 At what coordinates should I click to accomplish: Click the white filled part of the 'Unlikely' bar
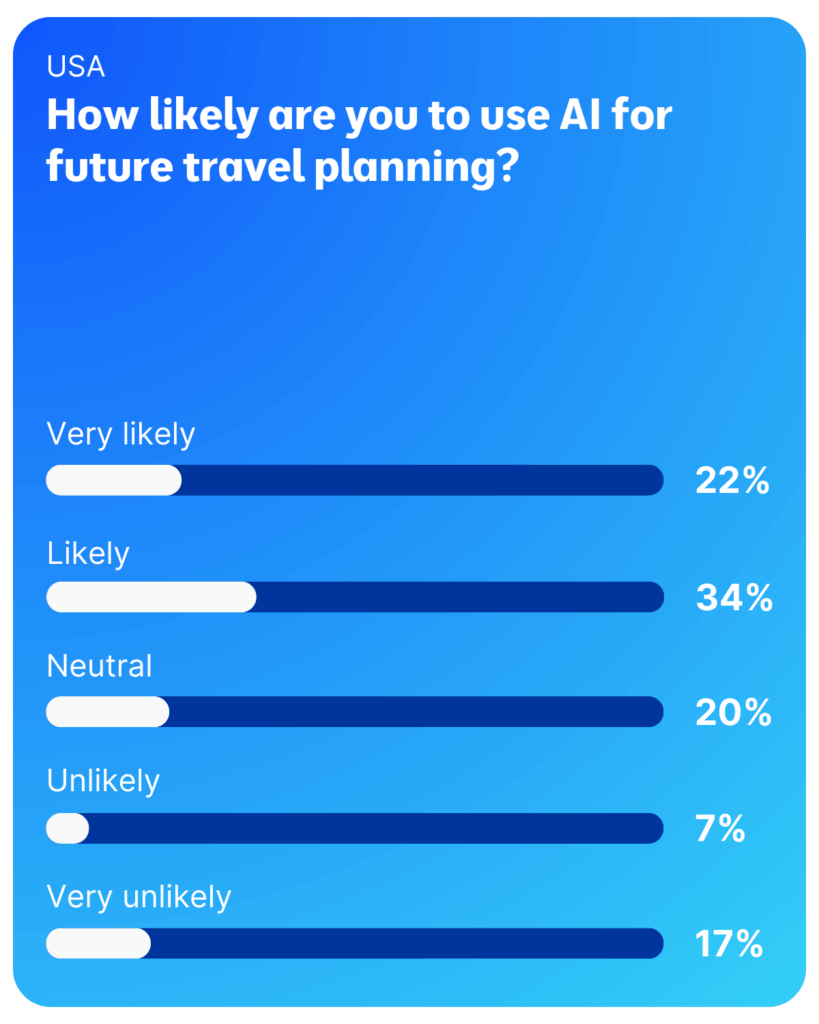pos(68,828)
